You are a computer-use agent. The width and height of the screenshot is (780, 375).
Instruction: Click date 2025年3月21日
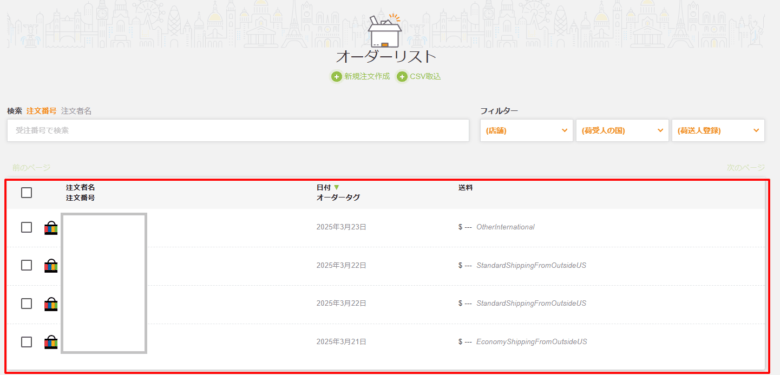click(341, 342)
